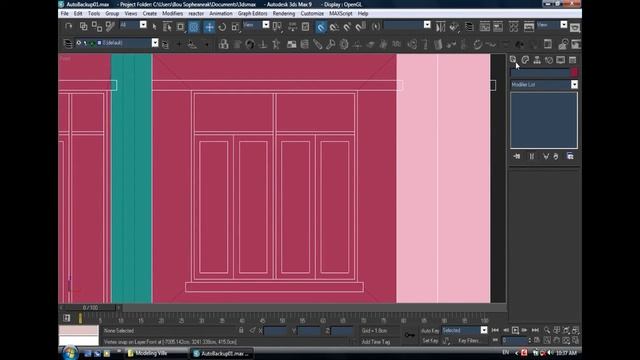
Task: Open render type 'View' dropdown
Action: point(564,25)
